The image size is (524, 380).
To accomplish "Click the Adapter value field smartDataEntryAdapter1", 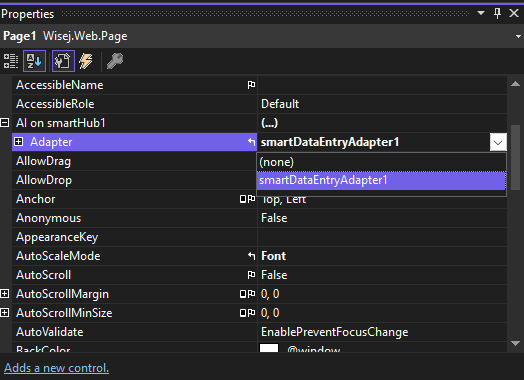I will coord(374,142).
